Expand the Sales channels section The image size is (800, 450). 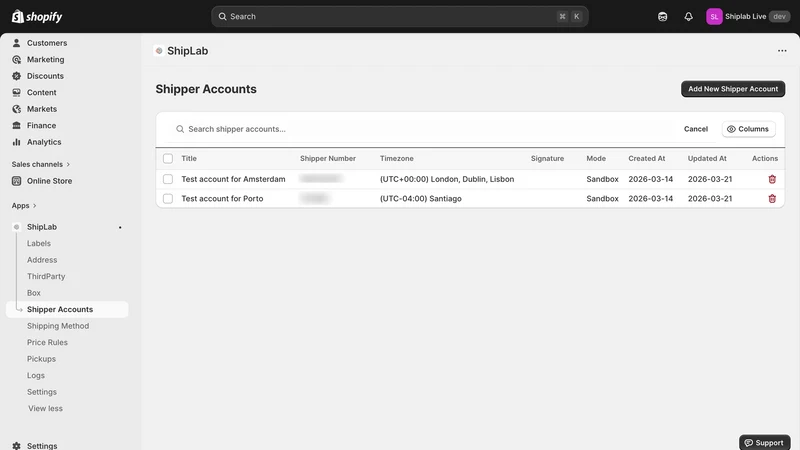click(x=41, y=164)
